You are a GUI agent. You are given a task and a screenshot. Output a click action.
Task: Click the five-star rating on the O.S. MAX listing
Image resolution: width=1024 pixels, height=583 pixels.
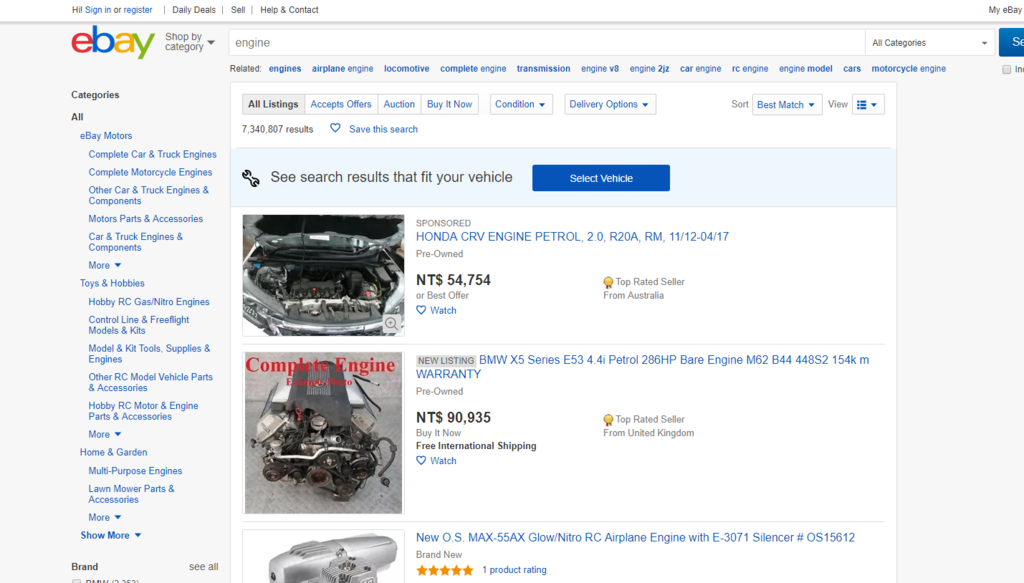pos(445,570)
